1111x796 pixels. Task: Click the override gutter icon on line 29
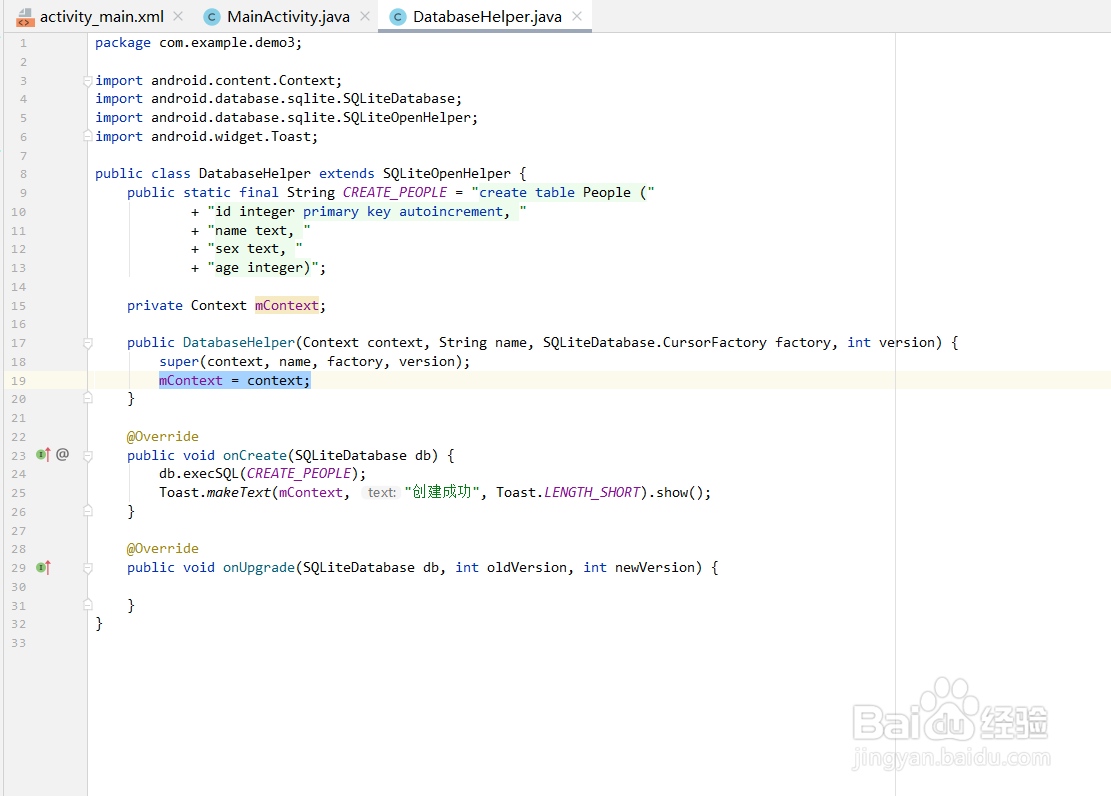(43, 567)
